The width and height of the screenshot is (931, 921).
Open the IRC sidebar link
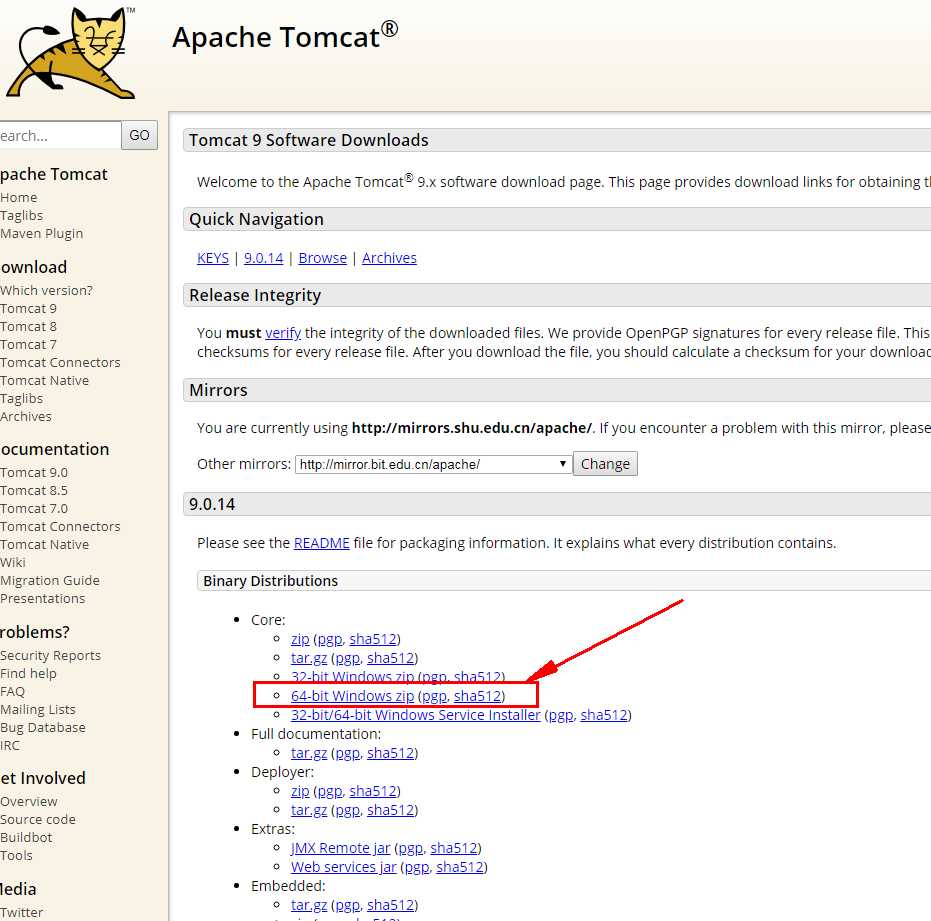pos(10,746)
